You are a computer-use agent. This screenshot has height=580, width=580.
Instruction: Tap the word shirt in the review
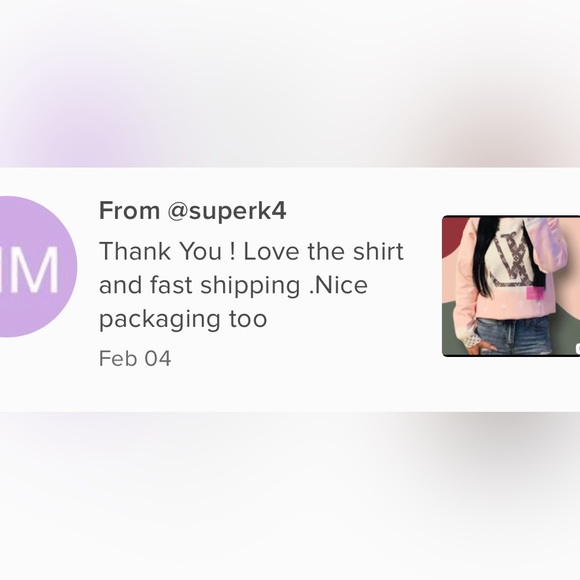(x=378, y=251)
